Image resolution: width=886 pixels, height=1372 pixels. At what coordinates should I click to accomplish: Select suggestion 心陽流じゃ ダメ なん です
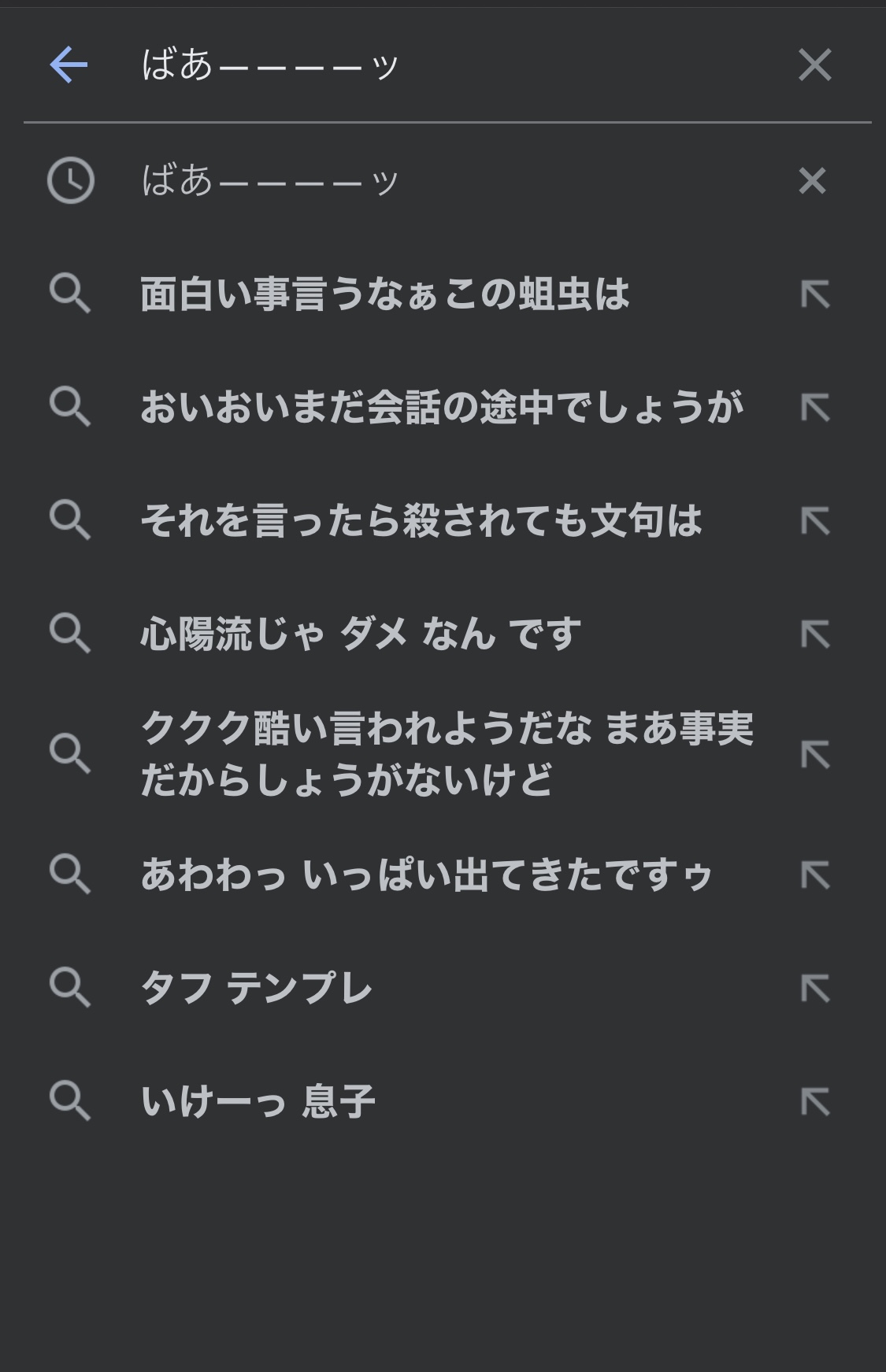click(361, 634)
